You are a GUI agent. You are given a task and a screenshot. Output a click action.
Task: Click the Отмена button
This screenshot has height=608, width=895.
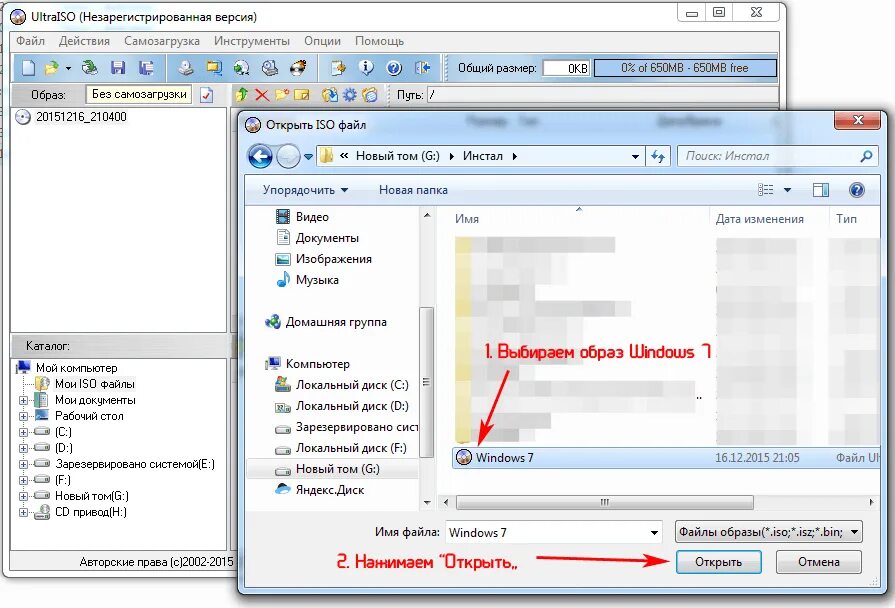819,562
